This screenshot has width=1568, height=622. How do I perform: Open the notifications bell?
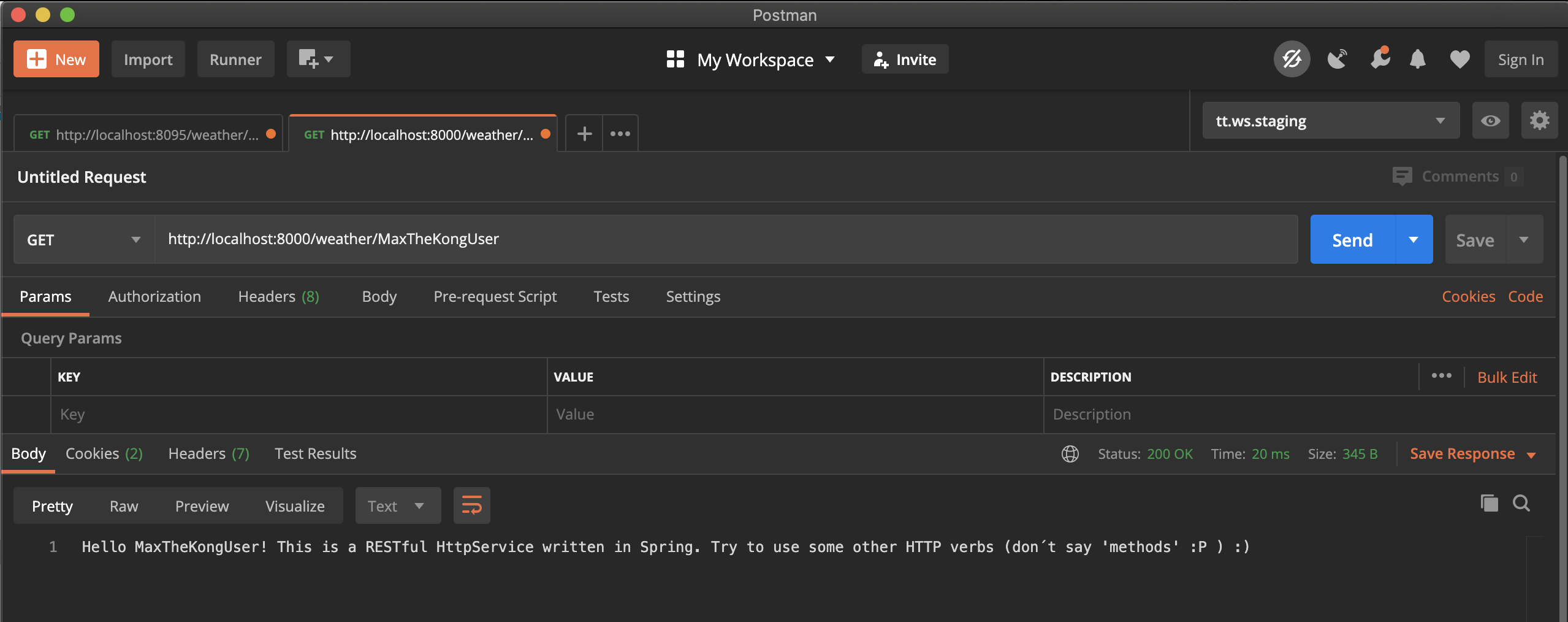coord(1417,60)
